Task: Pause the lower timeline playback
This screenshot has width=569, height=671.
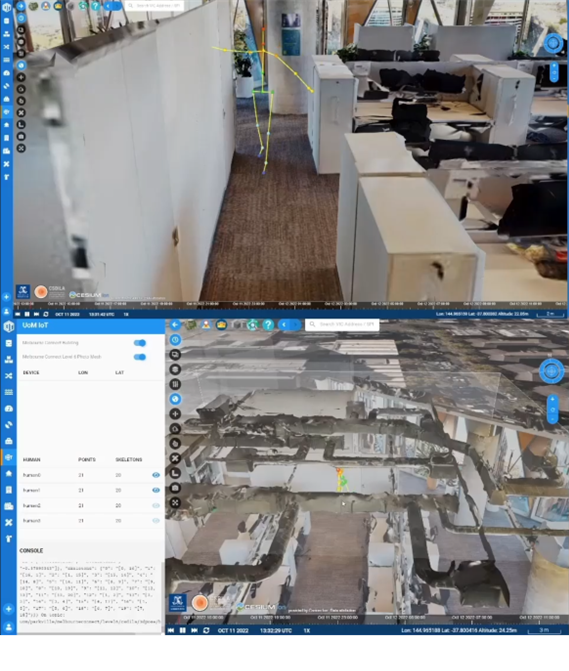Action: coord(182,630)
